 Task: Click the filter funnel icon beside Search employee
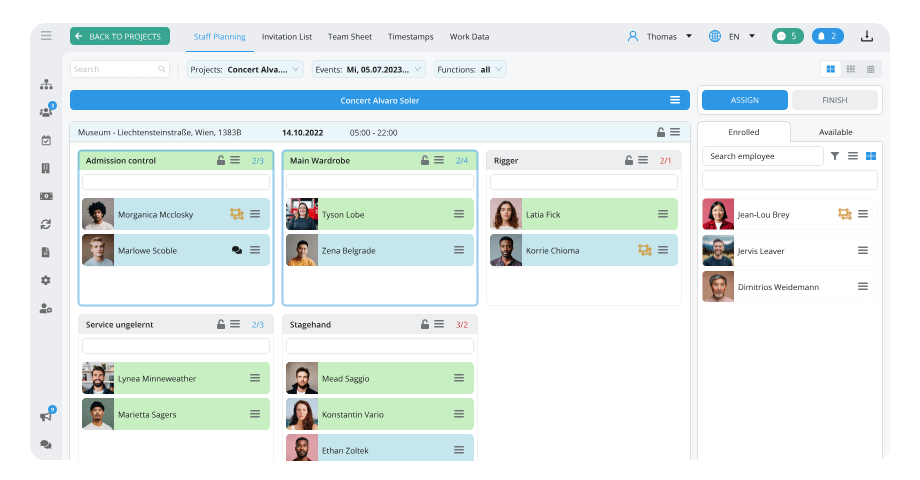tap(835, 156)
